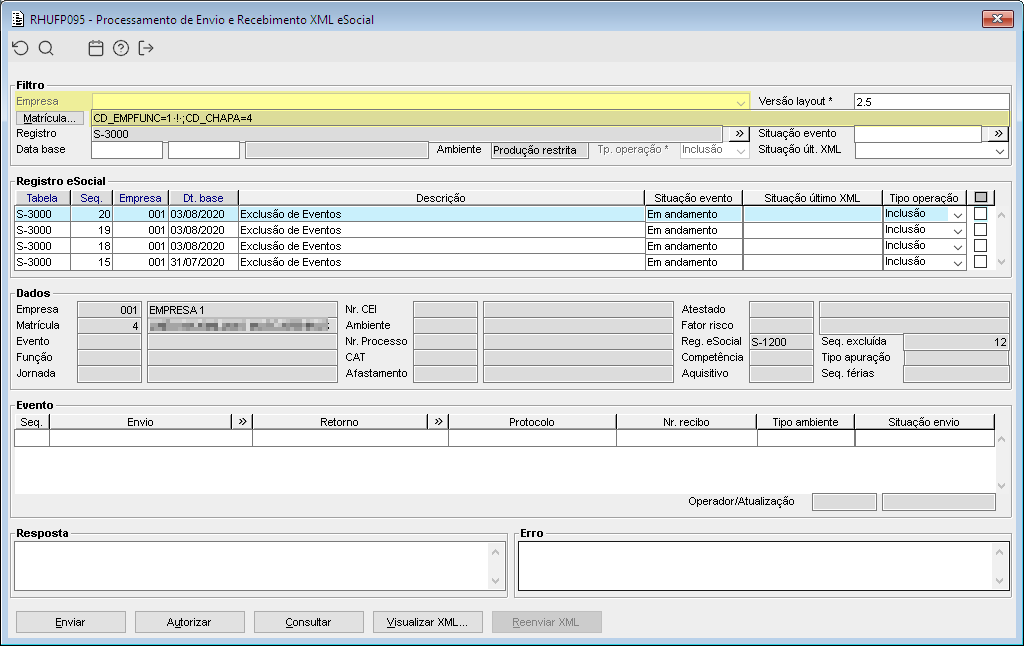Sort by the Dt. base column header
The width and height of the screenshot is (1024, 646).
203,198
